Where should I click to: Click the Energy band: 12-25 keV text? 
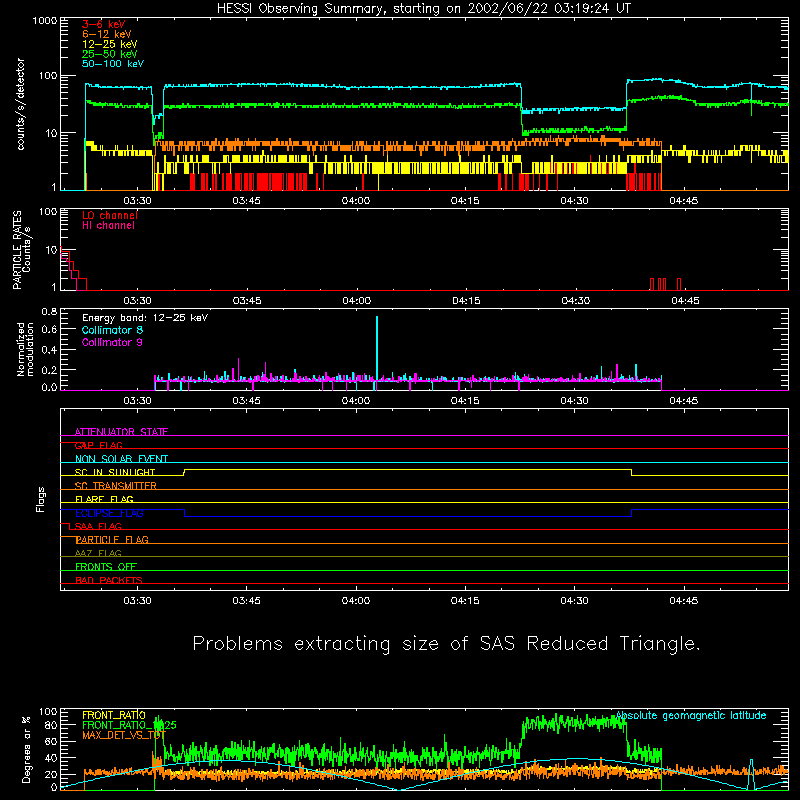(x=145, y=318)
